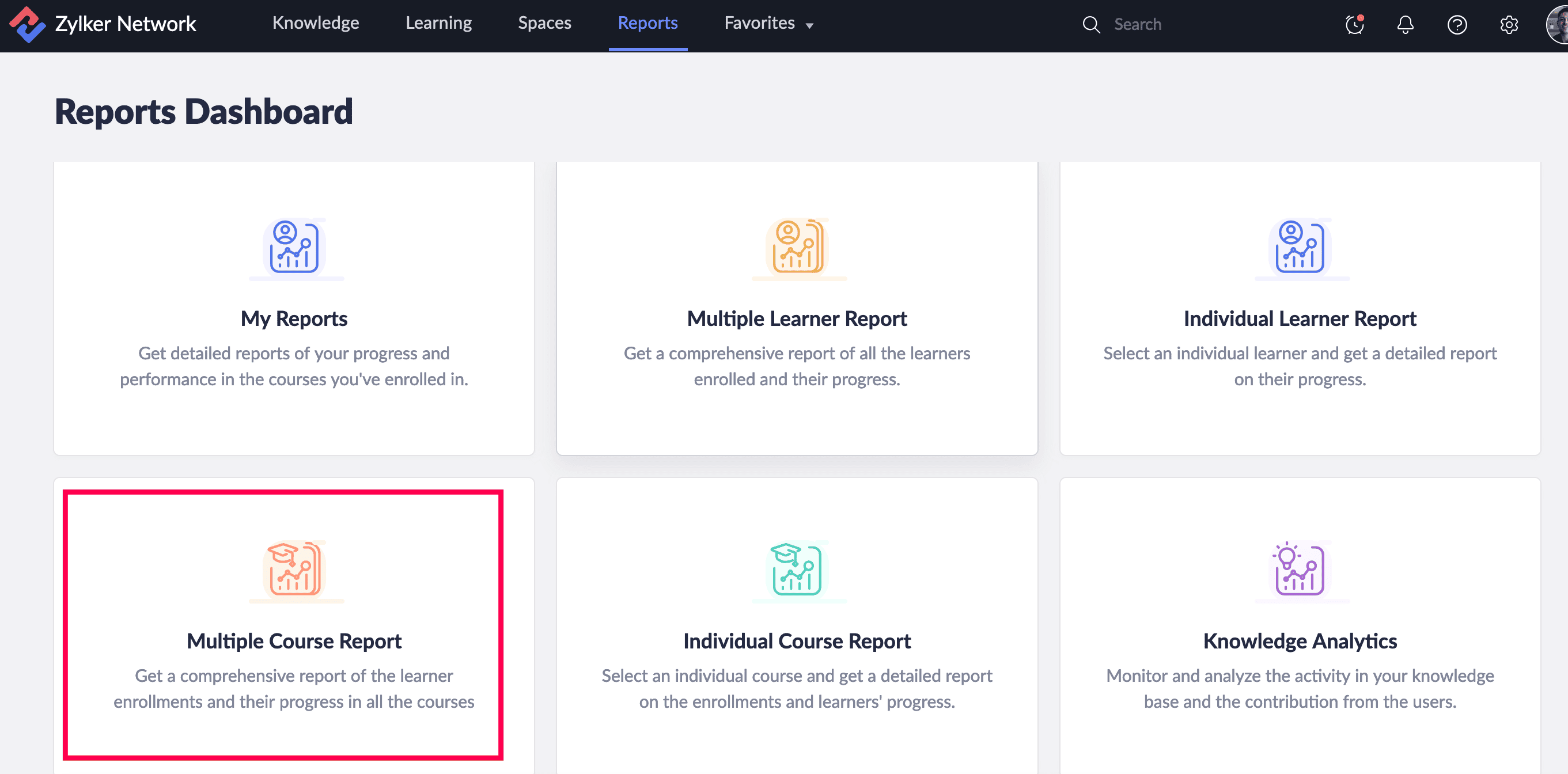Open the Knowledge Analytics title link
1568x774 pixels.
click(x=1300, y=641)
